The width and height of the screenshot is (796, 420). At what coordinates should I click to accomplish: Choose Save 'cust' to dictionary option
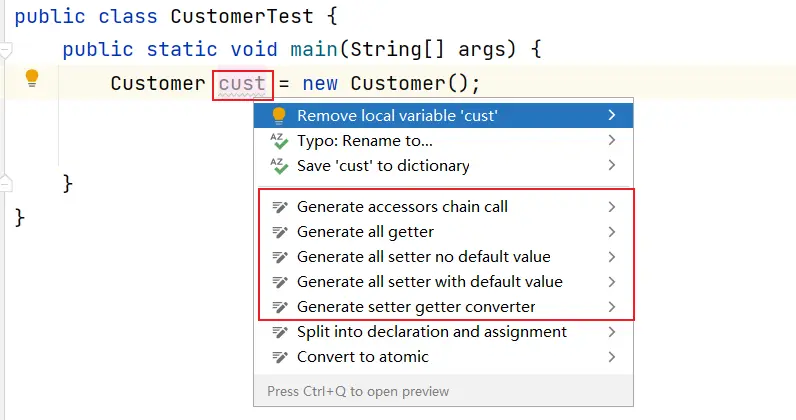coord(383,166)
